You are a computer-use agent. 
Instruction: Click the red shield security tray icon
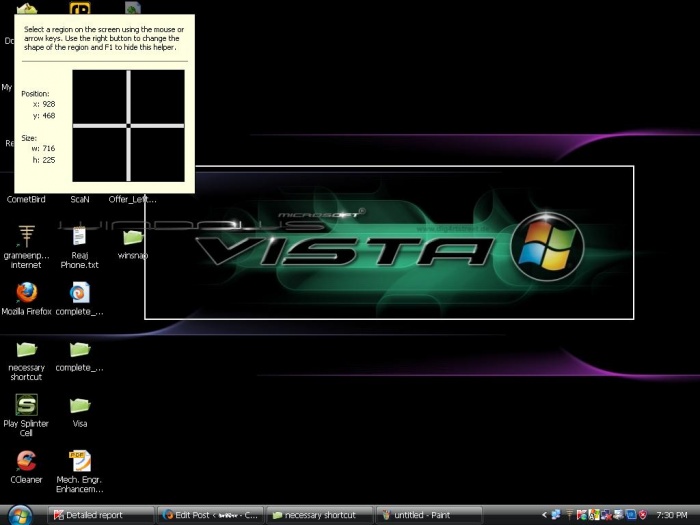(x=643, y=515)
